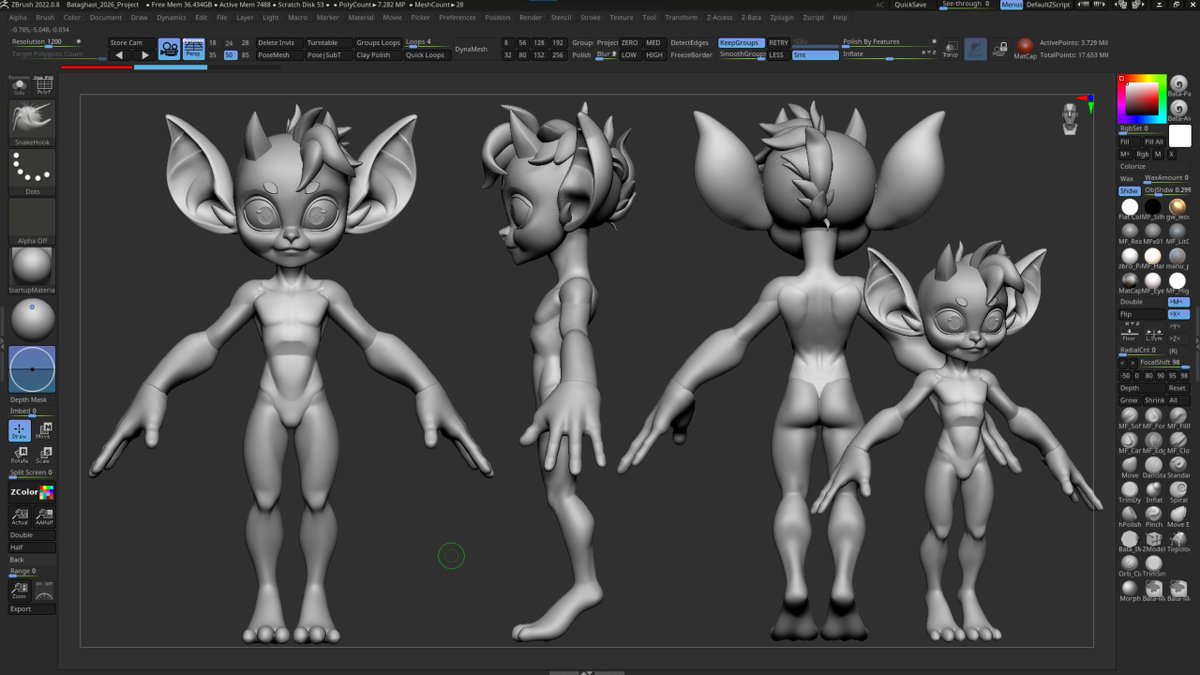Open the Brush menu

(x=45, y=17)
